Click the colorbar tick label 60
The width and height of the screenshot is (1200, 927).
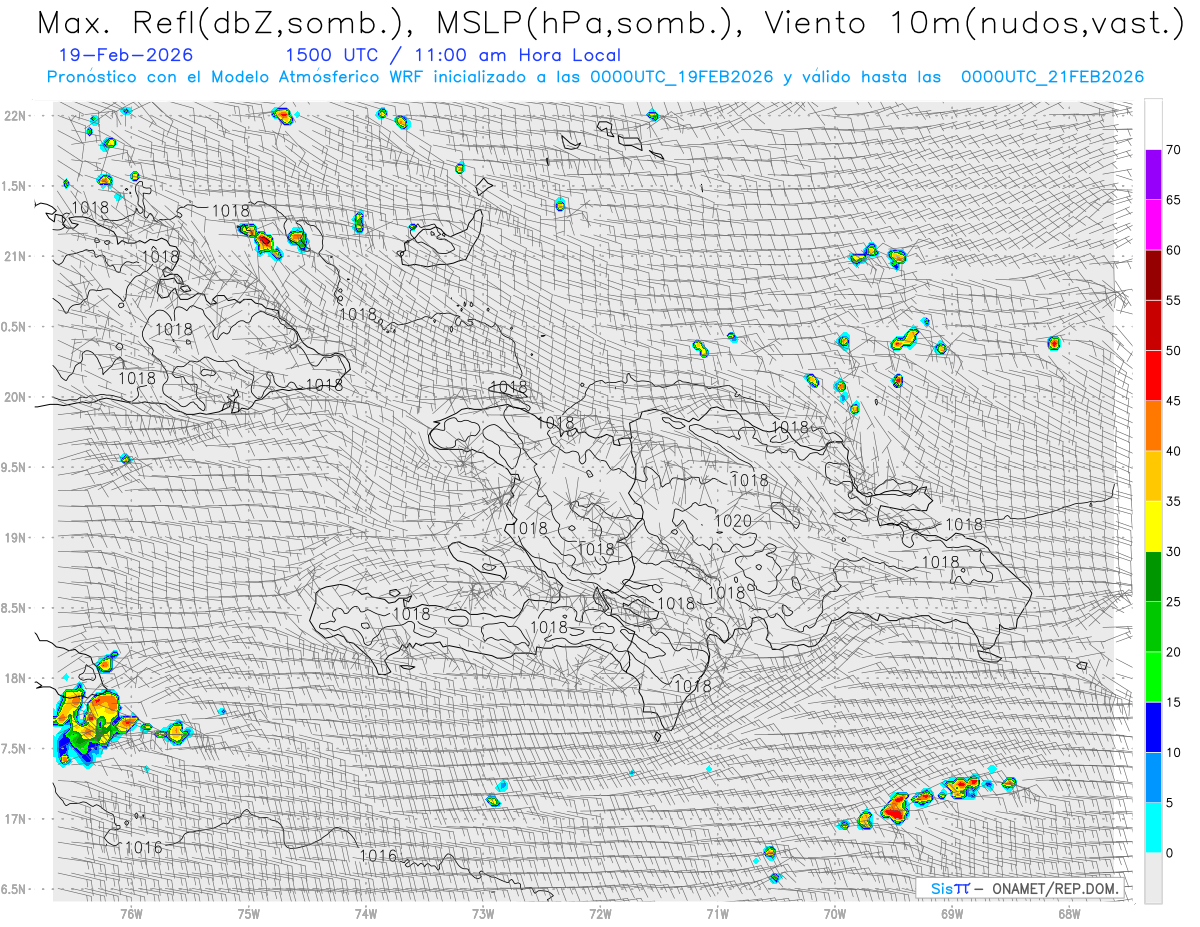1173,250
